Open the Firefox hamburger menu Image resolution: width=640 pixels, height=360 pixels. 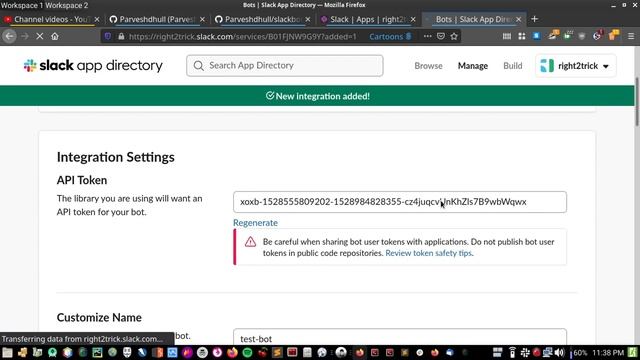tap(631, 36)
